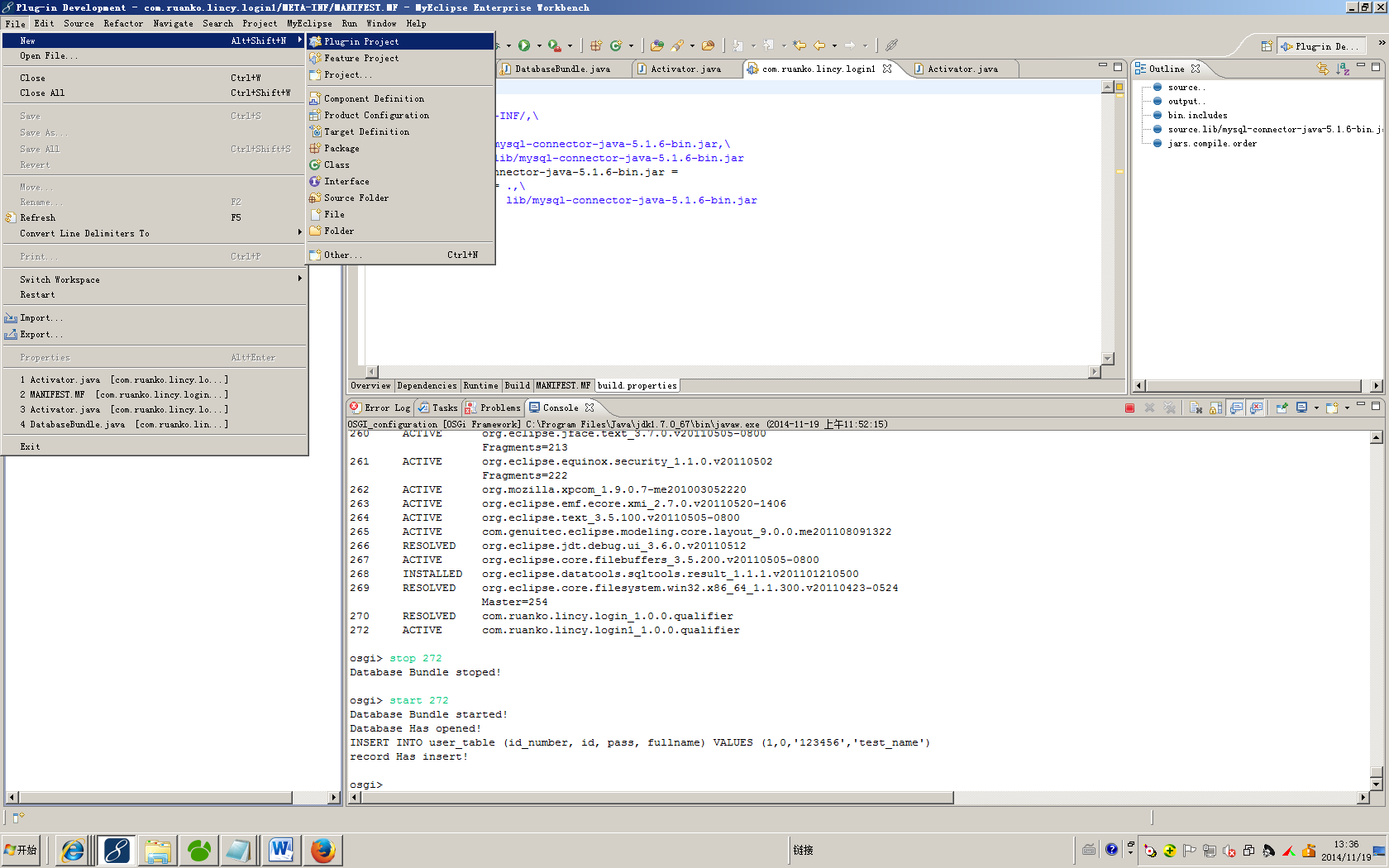Click the Search flashlight toolbar icon
The height and width of the screenshot is (868, 1389).
678,45
